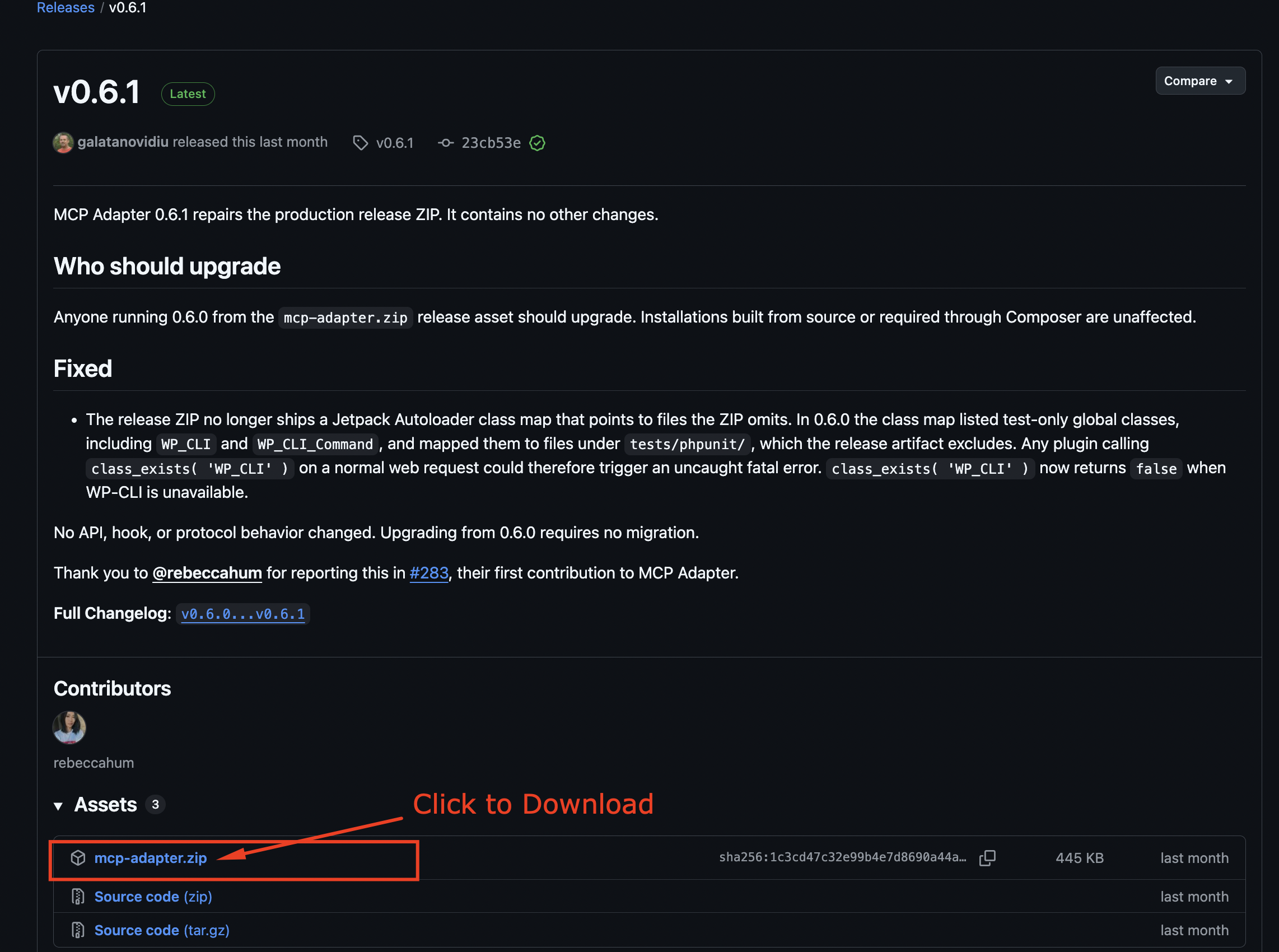Click the package icon beside mcp-adapter.zip
The height and width of the screenshot is (952, 1279).
coord(78,858)
